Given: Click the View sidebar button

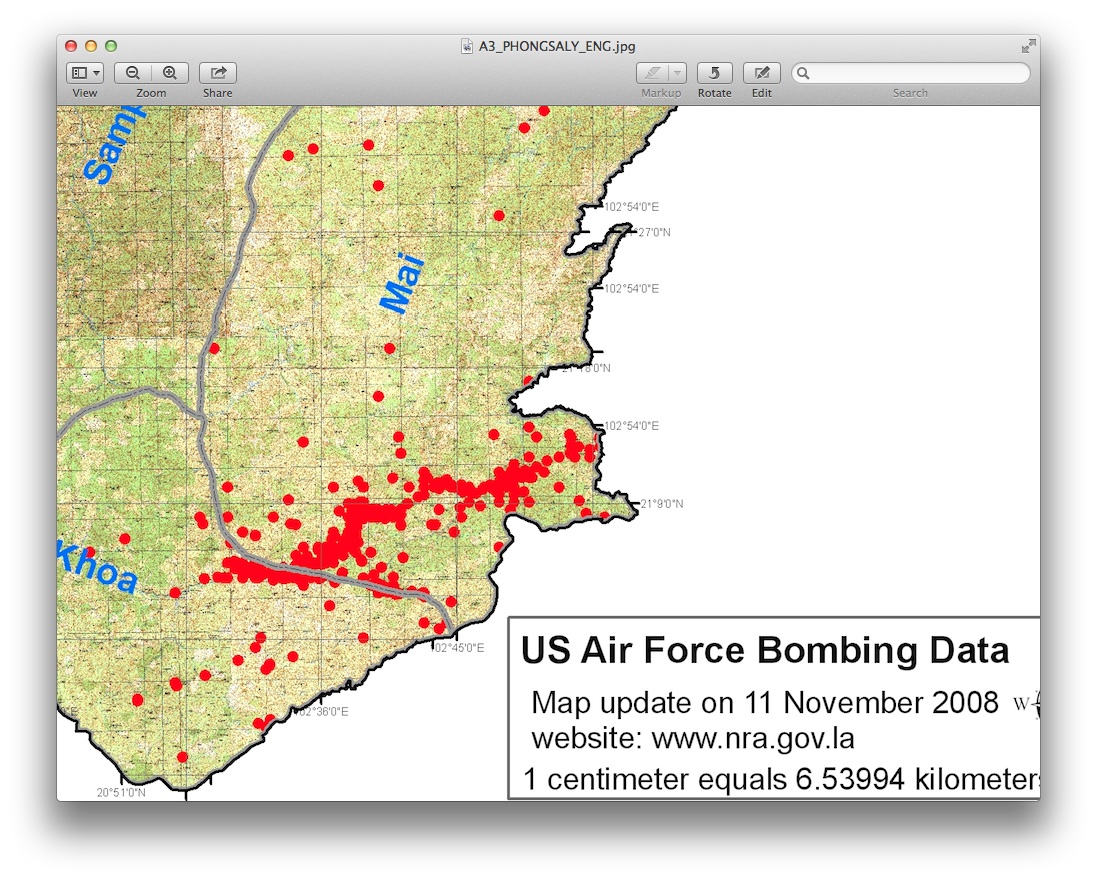Looking at the screenshot, I should pos(80,73).
